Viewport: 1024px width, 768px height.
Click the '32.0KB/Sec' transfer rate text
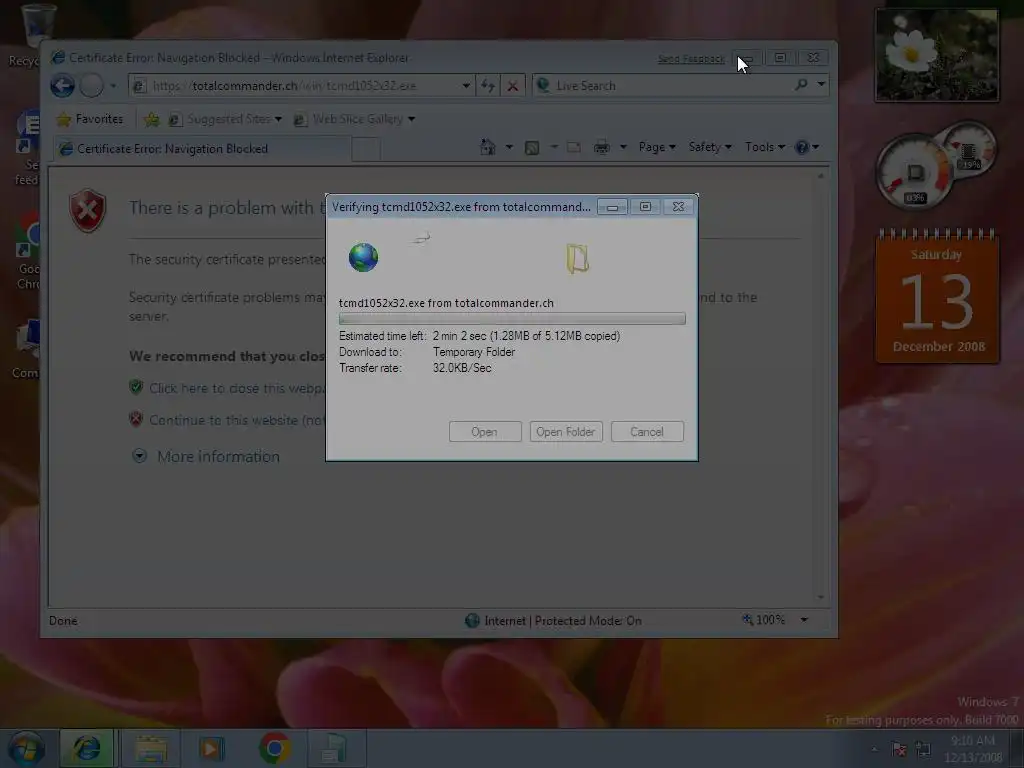(x=462, y=368)
